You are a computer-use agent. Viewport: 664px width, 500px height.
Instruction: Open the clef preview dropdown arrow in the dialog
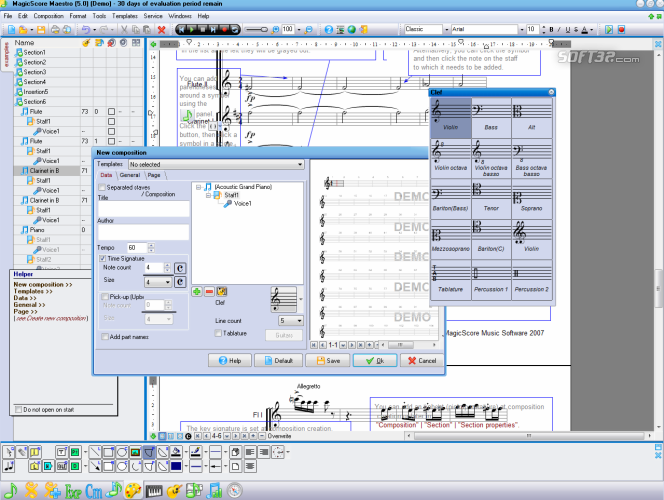[301, 299]
